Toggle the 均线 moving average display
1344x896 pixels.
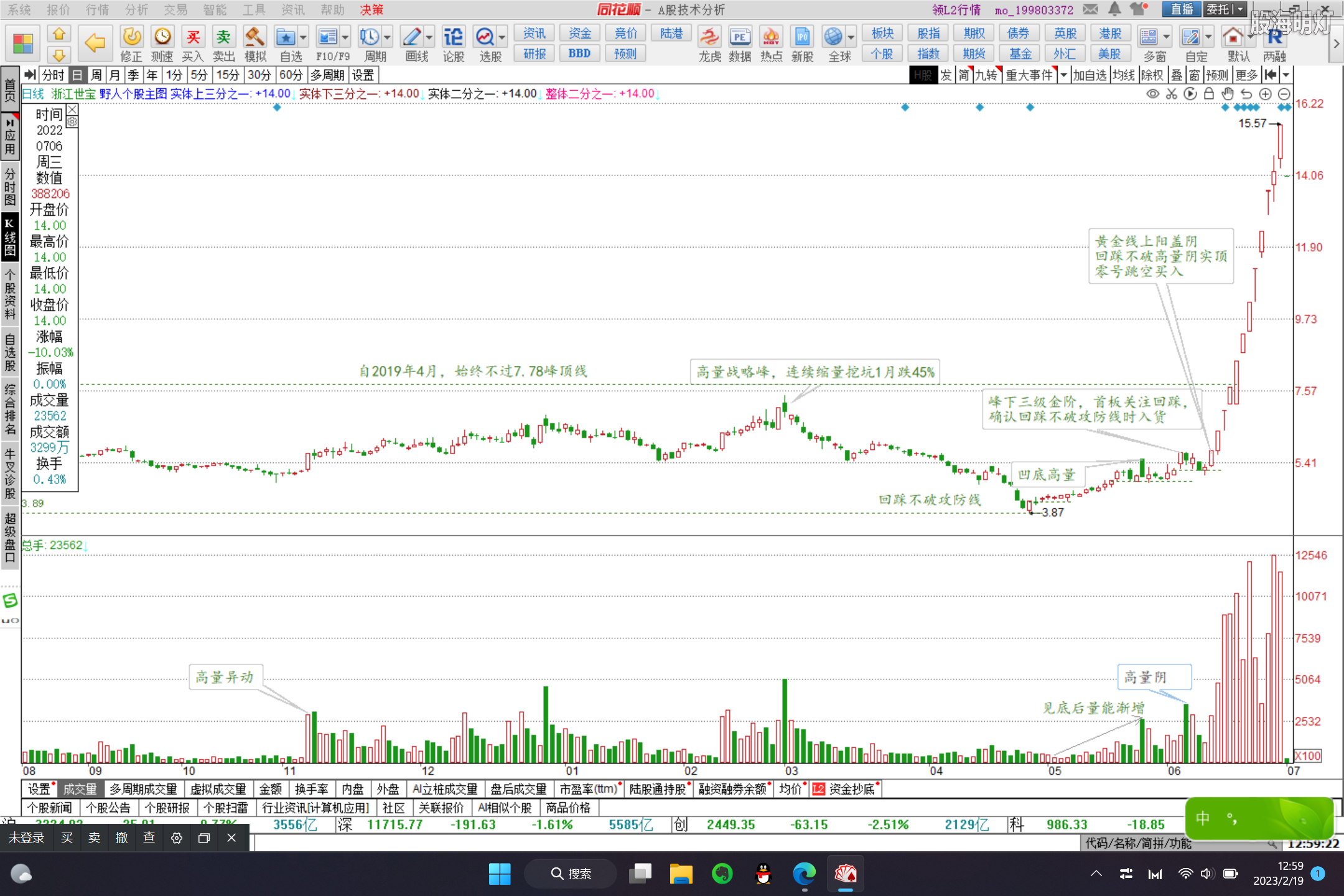(x=1124, y=75)
